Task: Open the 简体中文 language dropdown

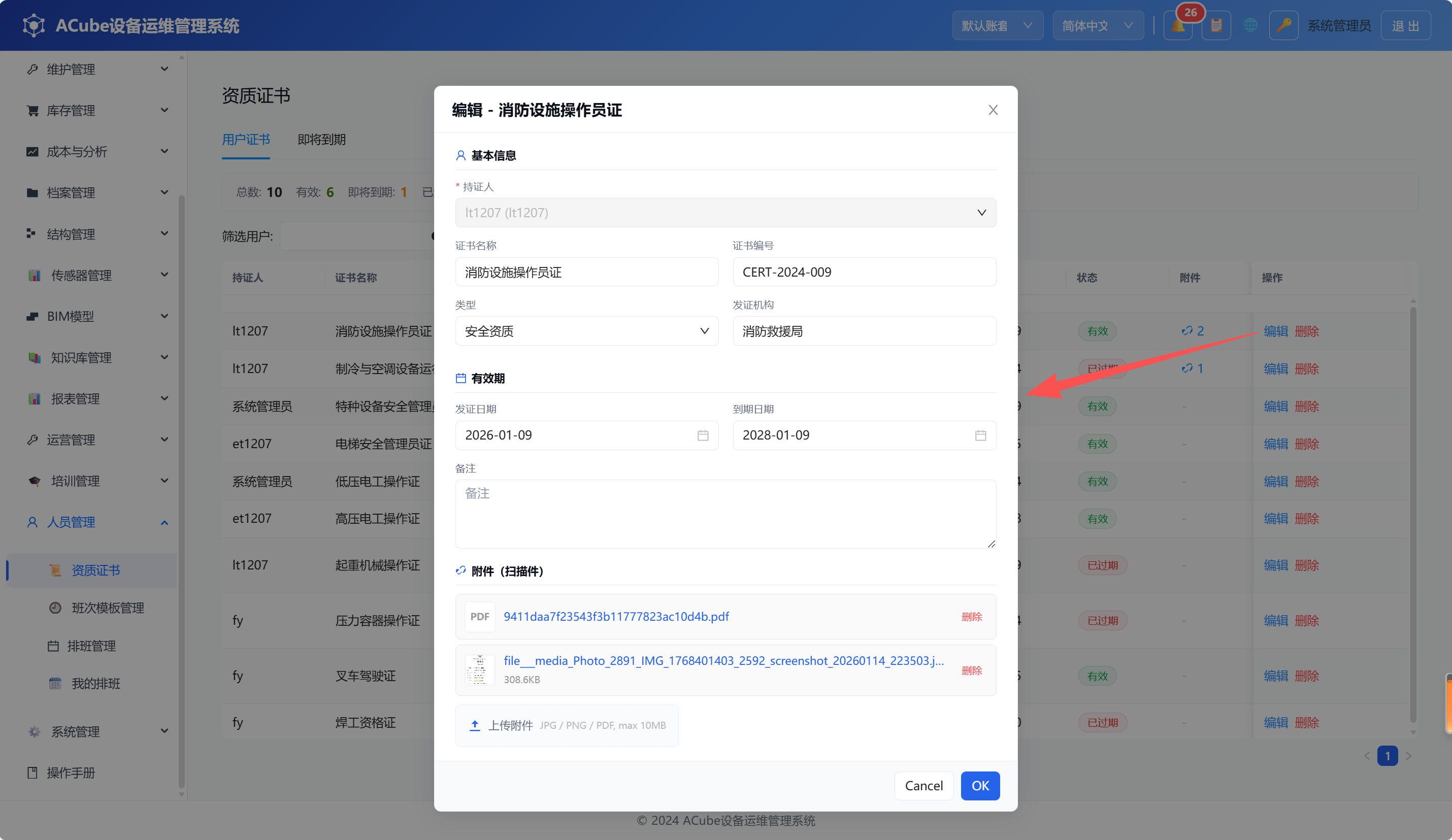Action: (x=1098, y=26)
